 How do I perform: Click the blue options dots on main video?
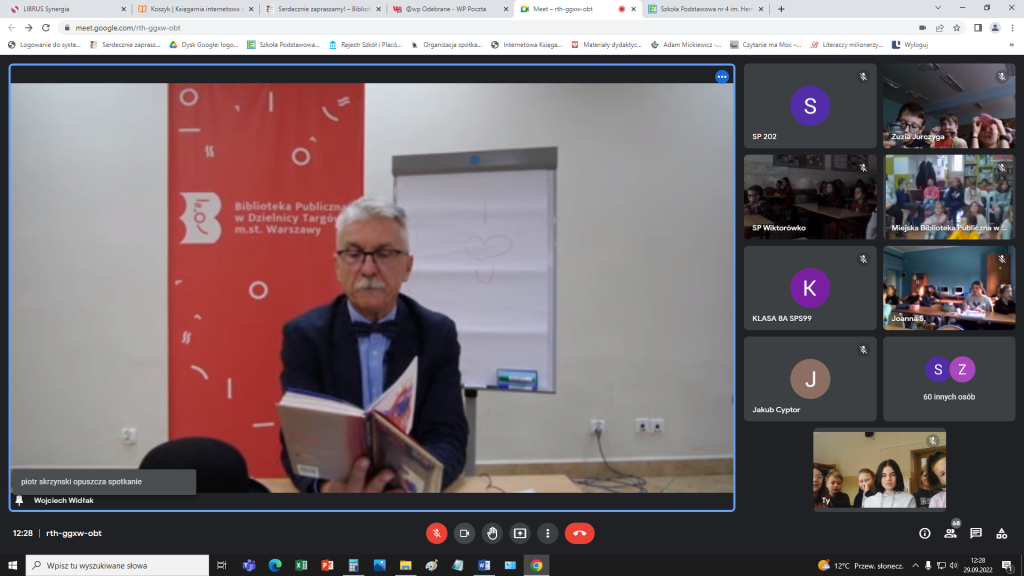[721, 77]
